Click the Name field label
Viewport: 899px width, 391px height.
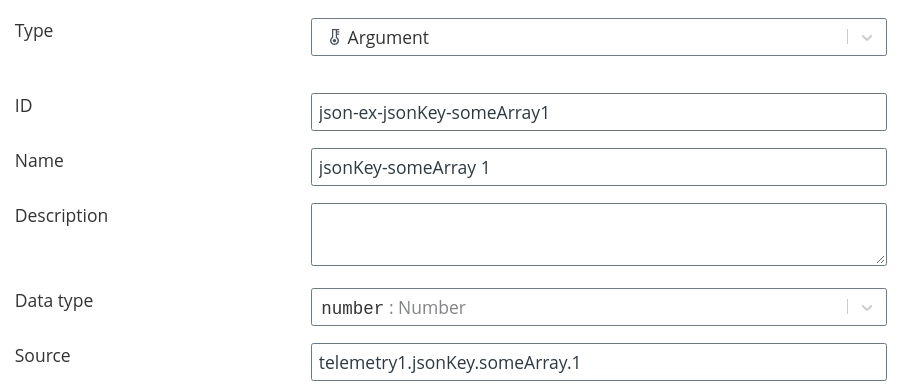pyautogui.click(x=39, y=161)
